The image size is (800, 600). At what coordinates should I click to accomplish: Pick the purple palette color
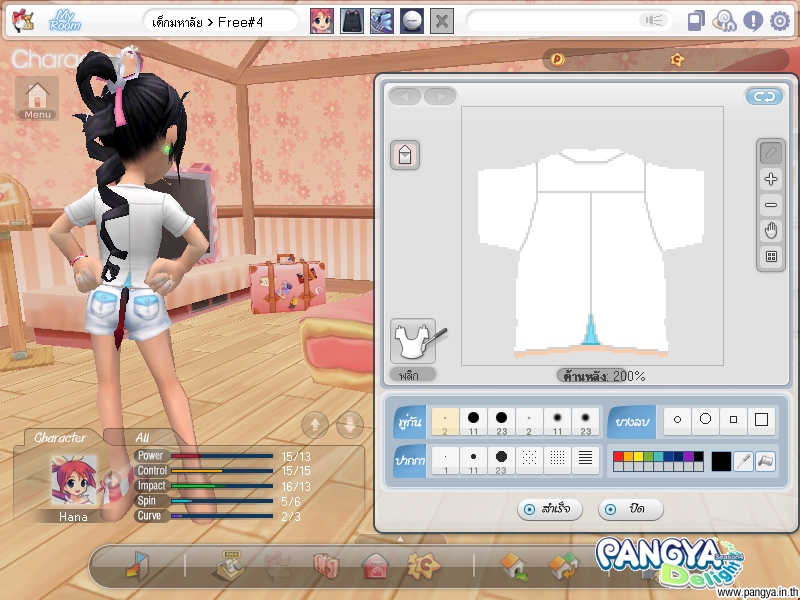[x=688, y=456]
